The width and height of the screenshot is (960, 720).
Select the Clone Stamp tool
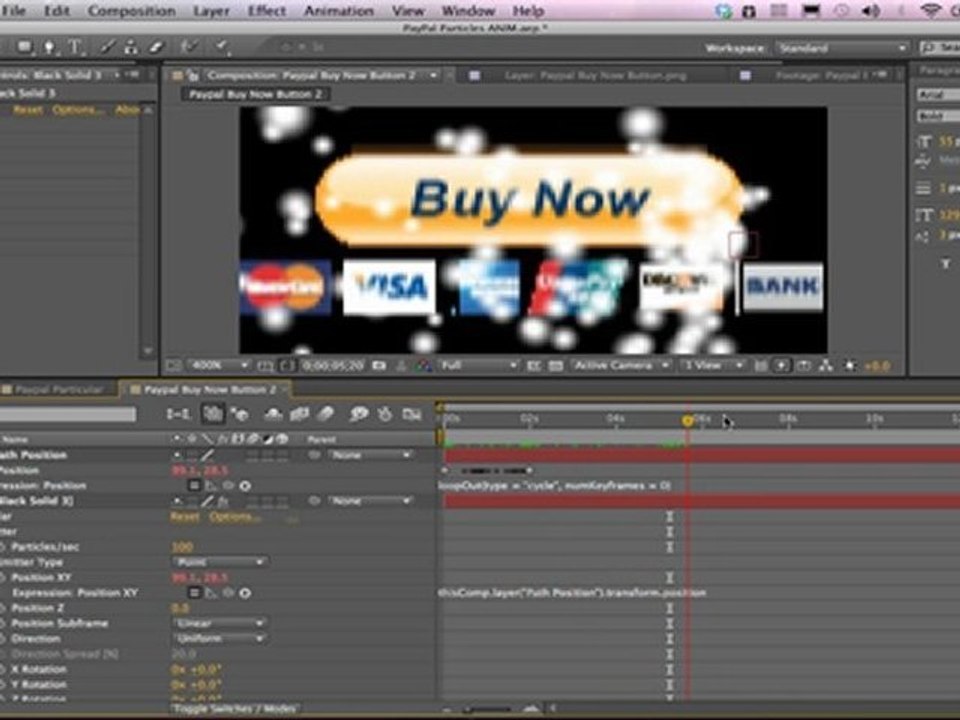(x=130, y=47)
